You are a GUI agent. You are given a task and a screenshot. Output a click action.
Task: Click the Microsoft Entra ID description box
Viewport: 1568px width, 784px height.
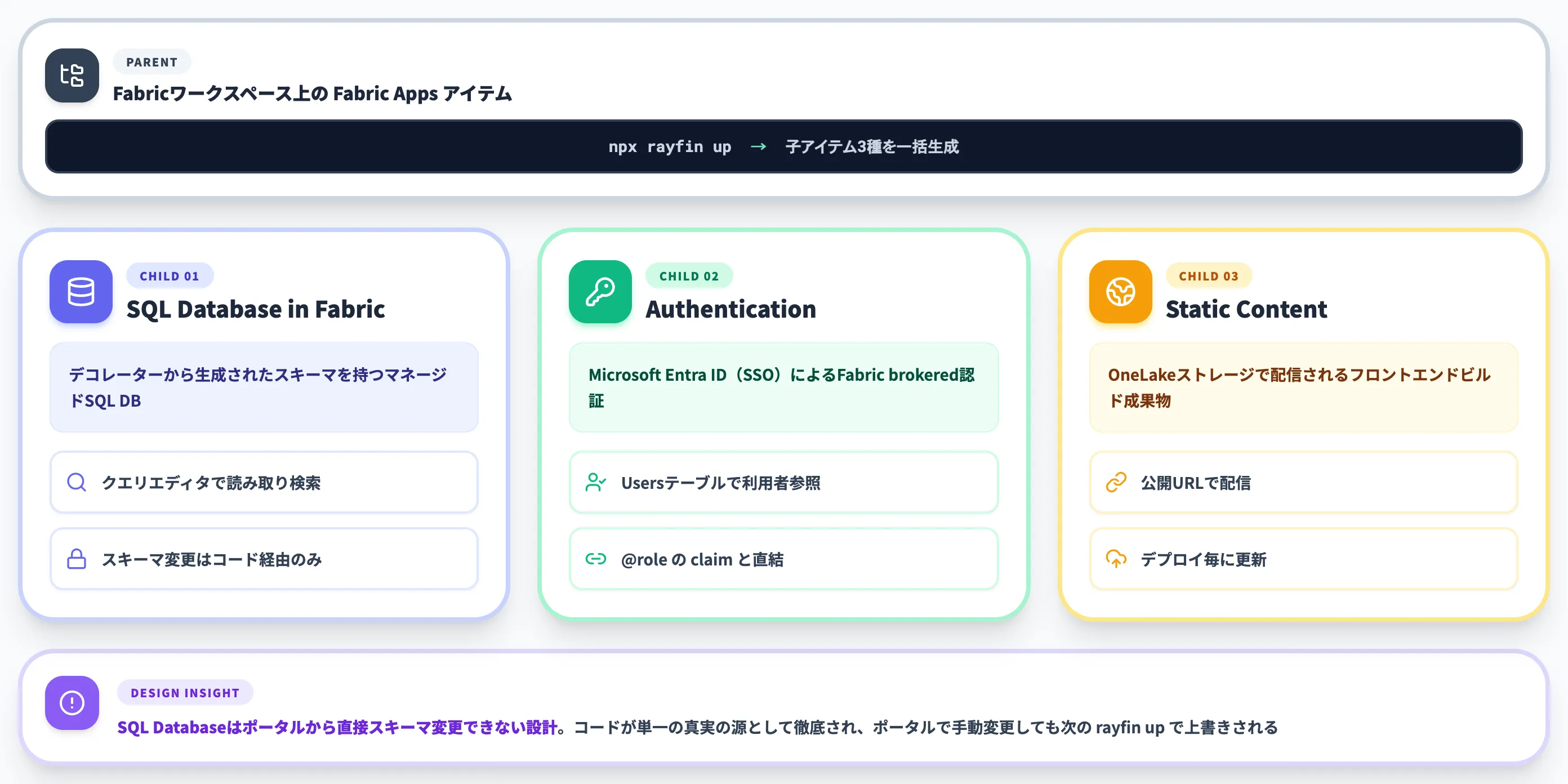pos(784,387)
